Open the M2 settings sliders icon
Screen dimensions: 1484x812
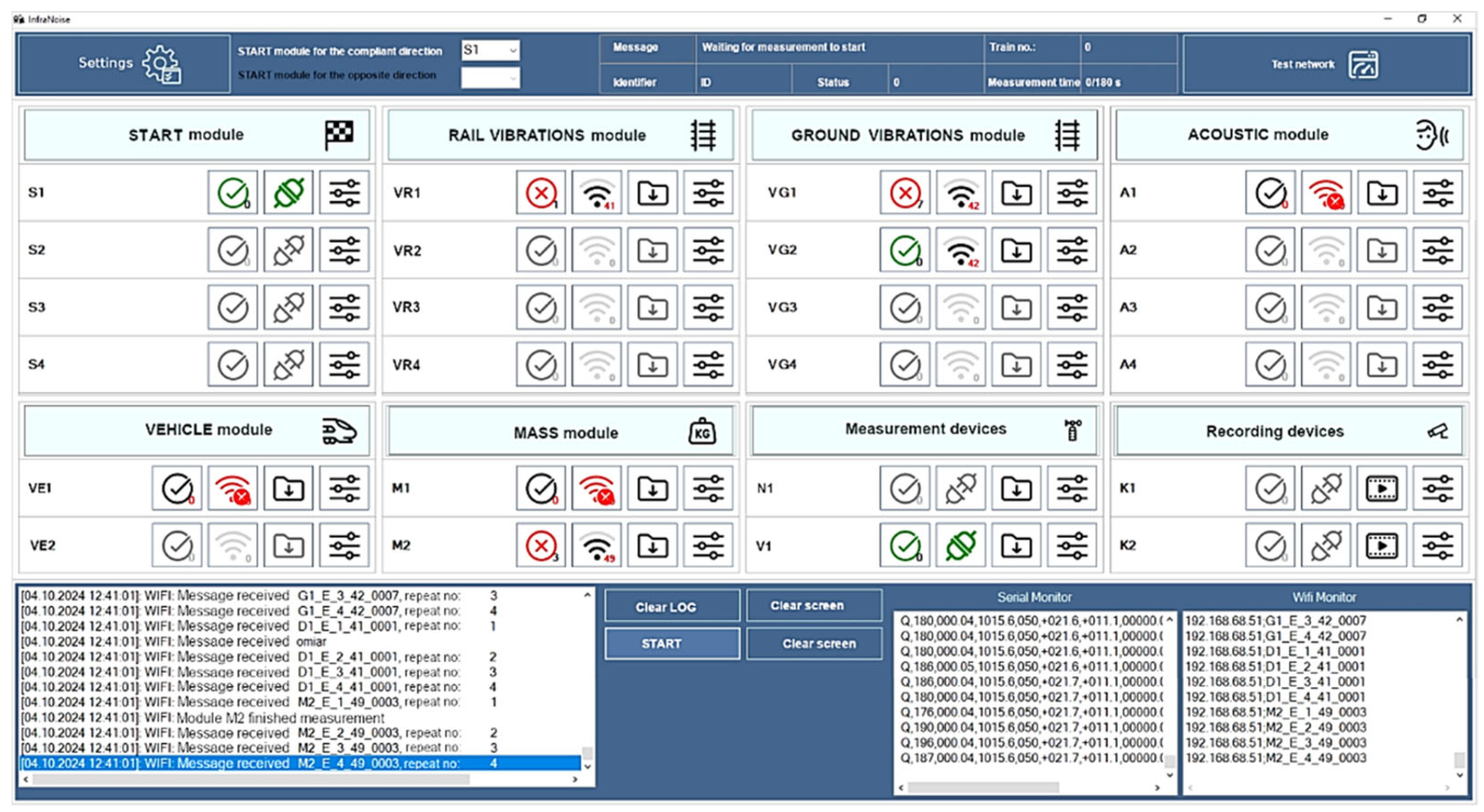tap(708, 546)
